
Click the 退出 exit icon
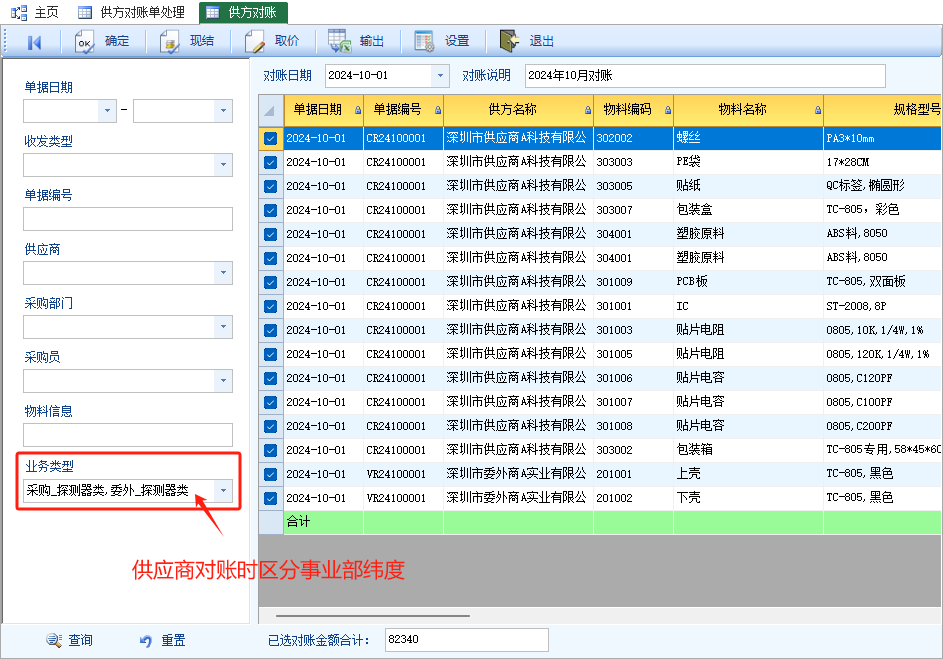[509, 41]
